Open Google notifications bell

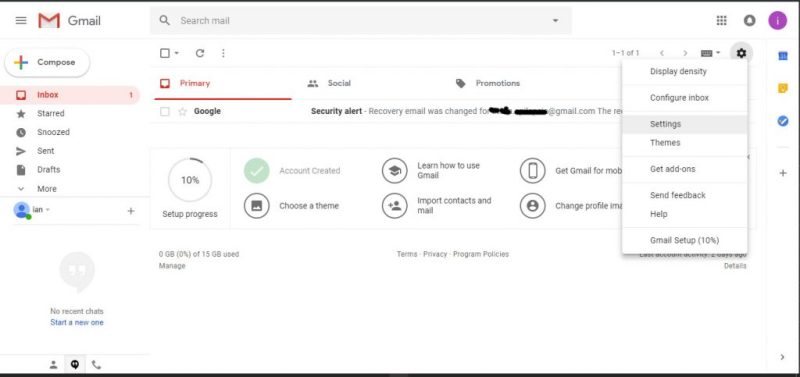point(749,20)
